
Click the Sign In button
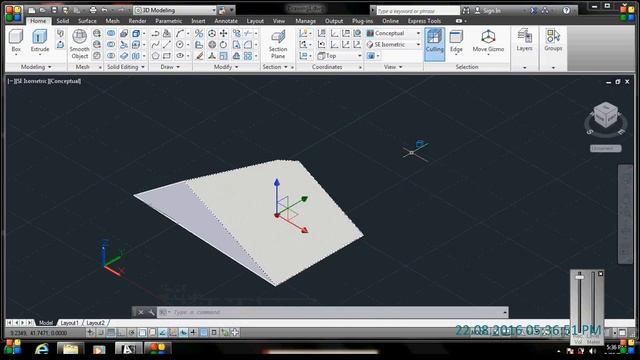[488, 11]
